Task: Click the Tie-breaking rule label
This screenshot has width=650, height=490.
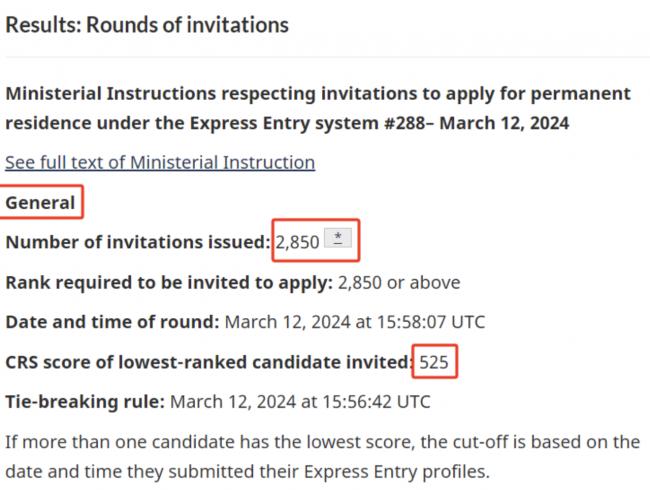Action: [85, 402]
